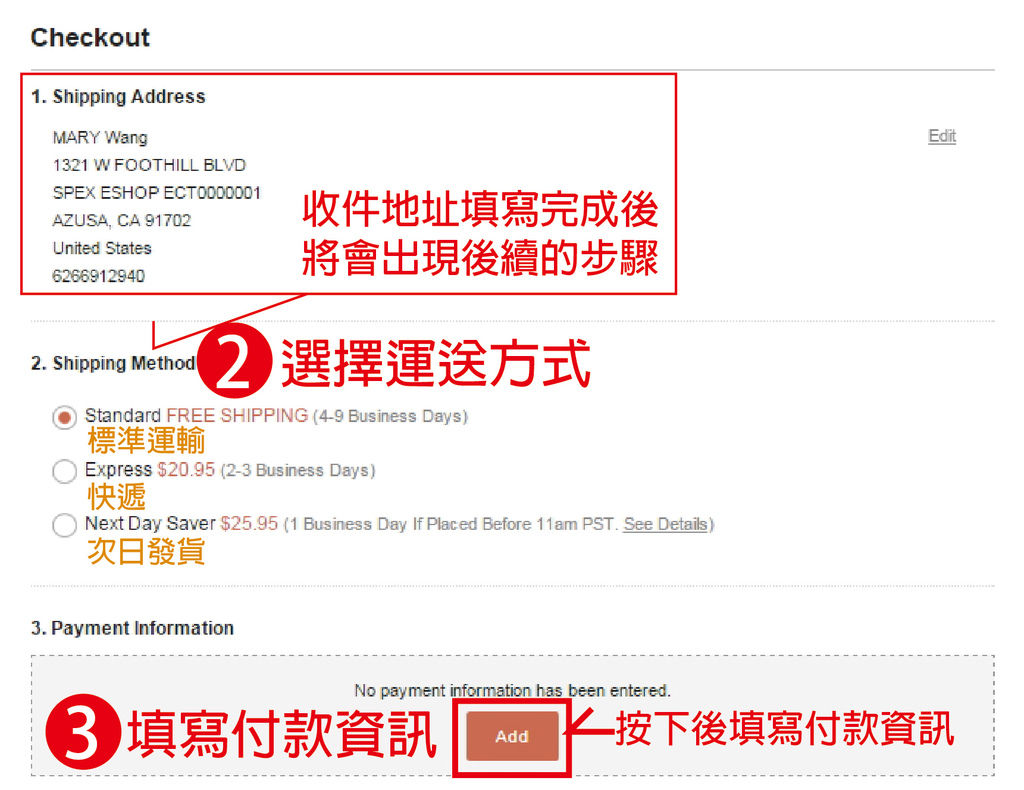Click the red circled number 2 badge

[x=234, y=361]
